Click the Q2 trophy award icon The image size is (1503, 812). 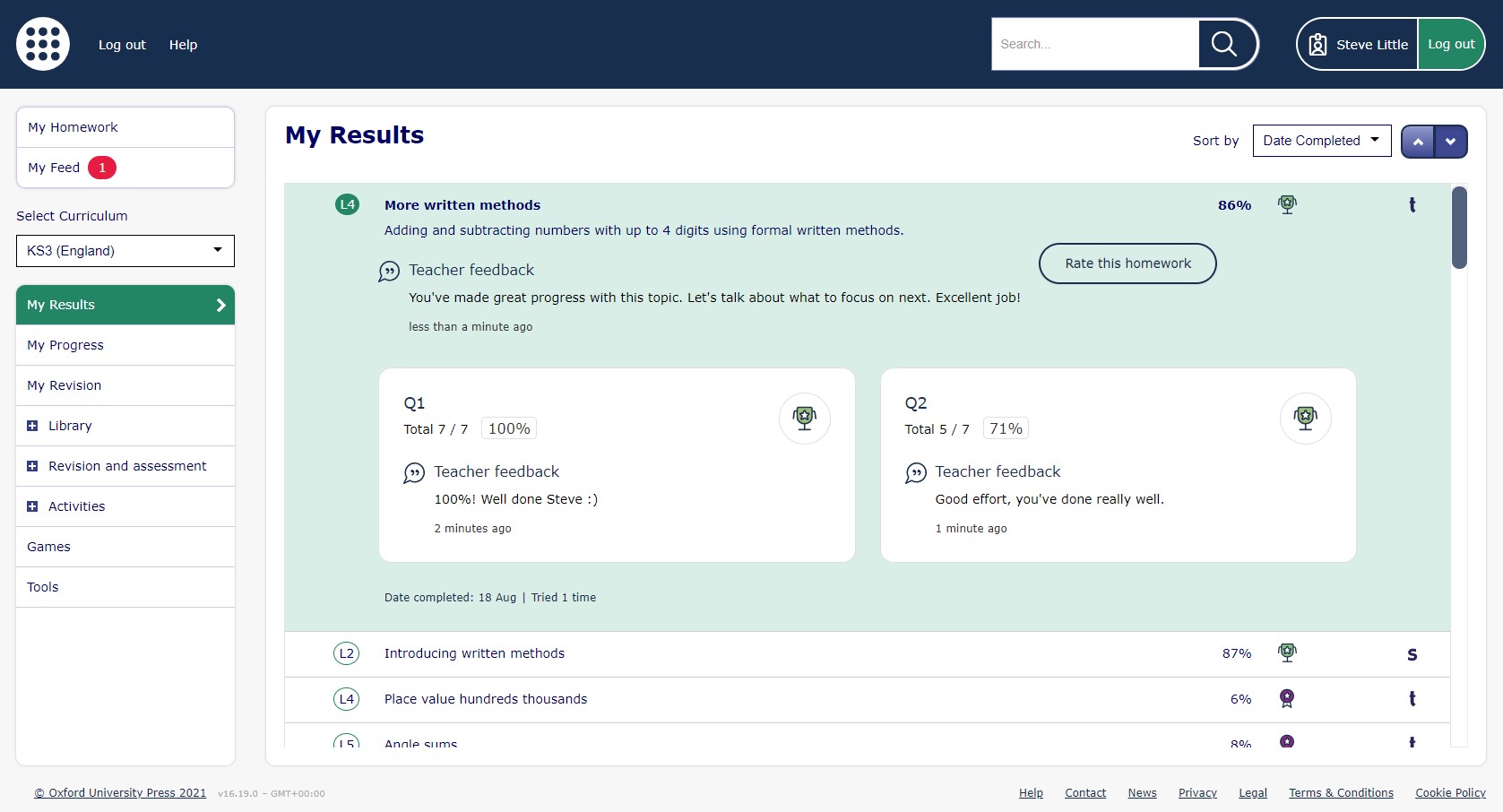pos(1306,419)
